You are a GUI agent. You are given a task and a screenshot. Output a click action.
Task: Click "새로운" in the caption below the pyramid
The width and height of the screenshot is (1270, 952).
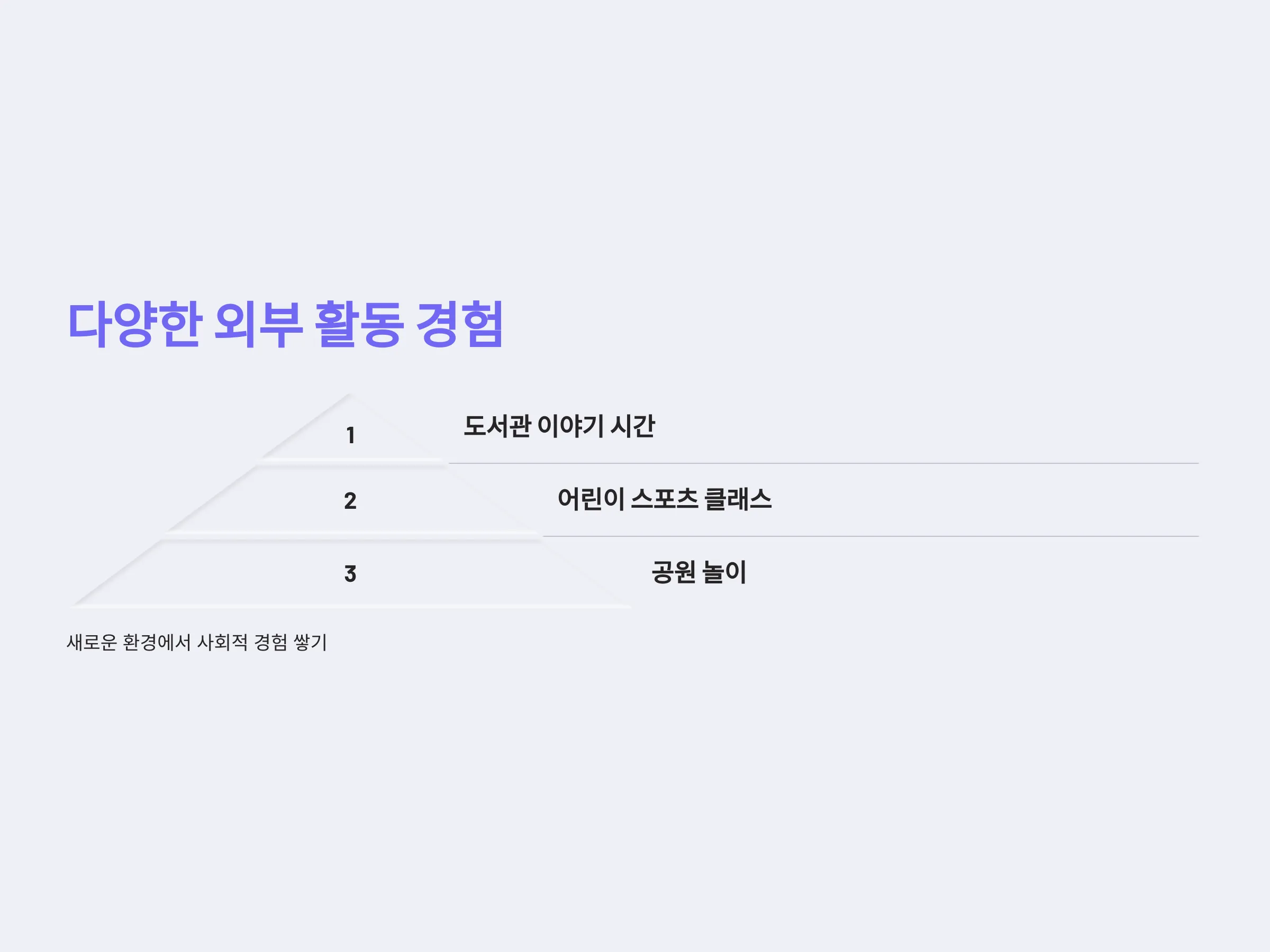[x=92, y=642]
